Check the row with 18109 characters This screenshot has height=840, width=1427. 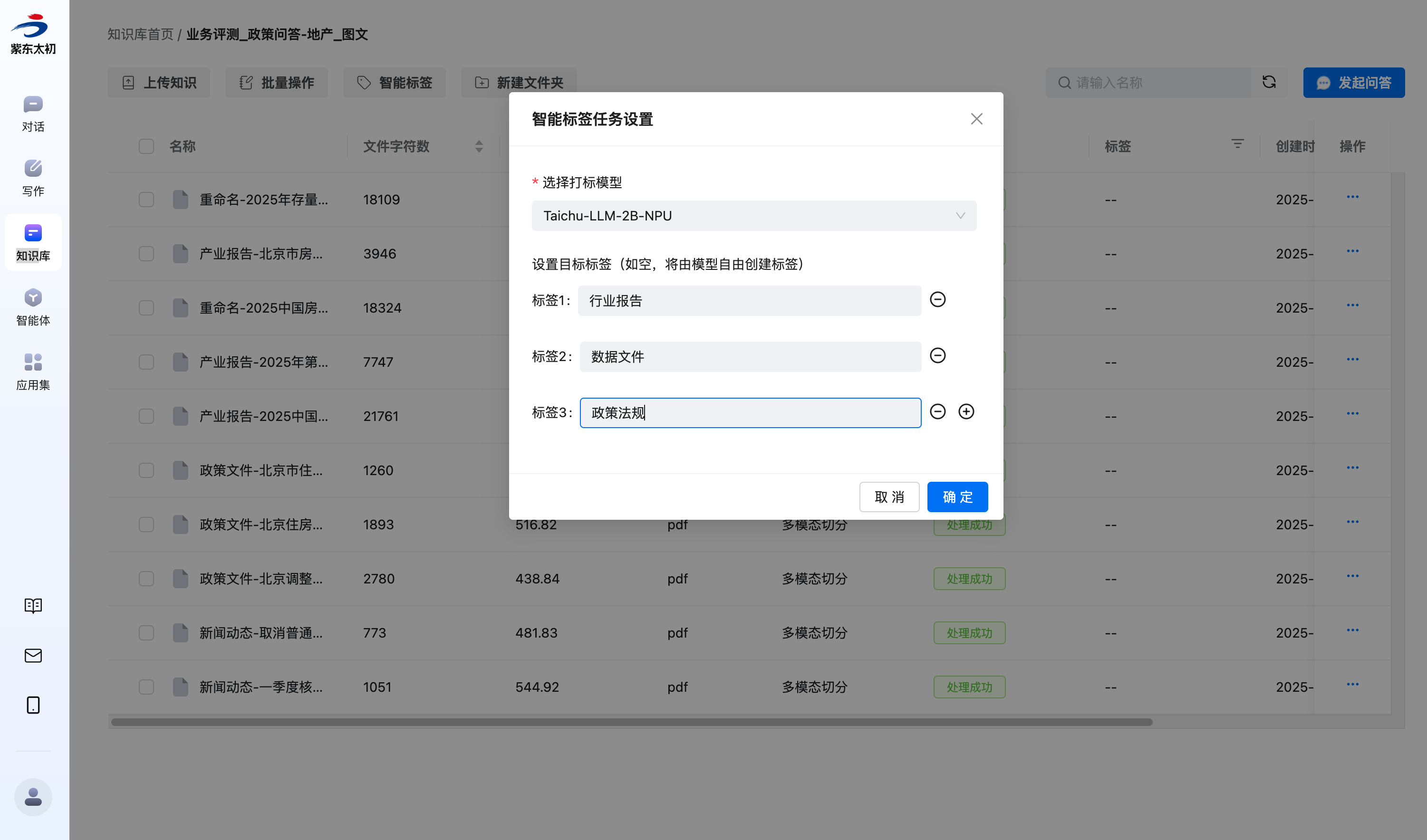146,200
